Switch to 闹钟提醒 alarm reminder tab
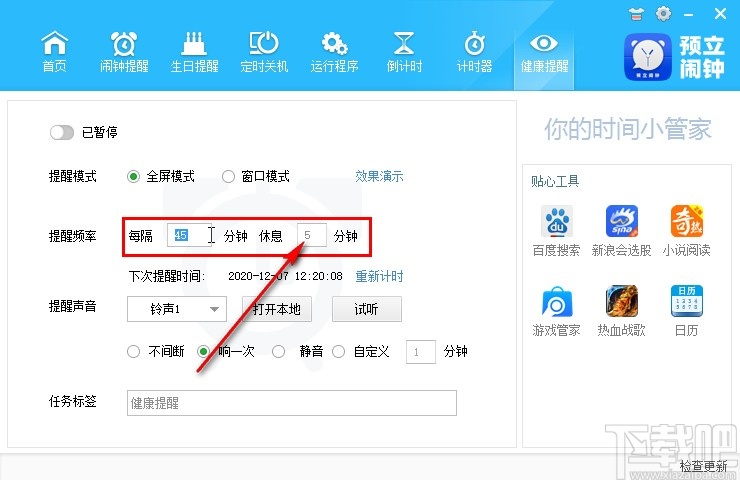This screenshot has width=740, height=480. coord(124,52)
